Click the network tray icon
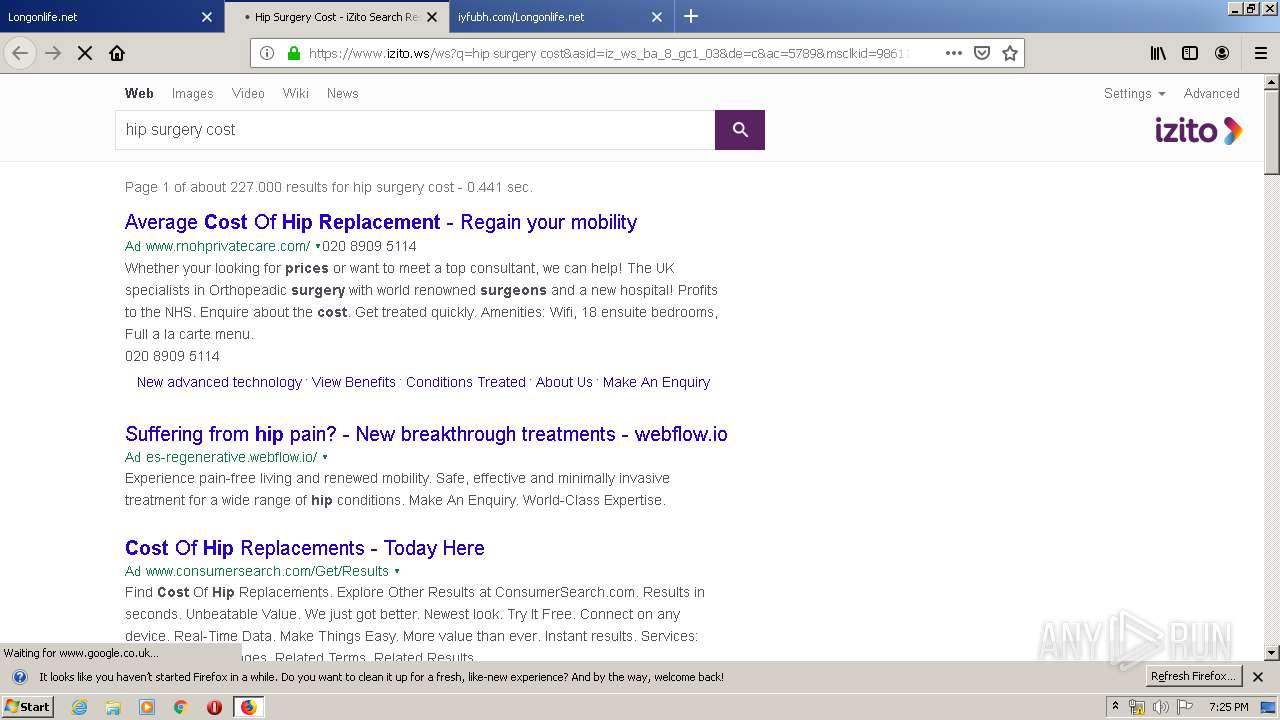 click(x=1137, y=707)
